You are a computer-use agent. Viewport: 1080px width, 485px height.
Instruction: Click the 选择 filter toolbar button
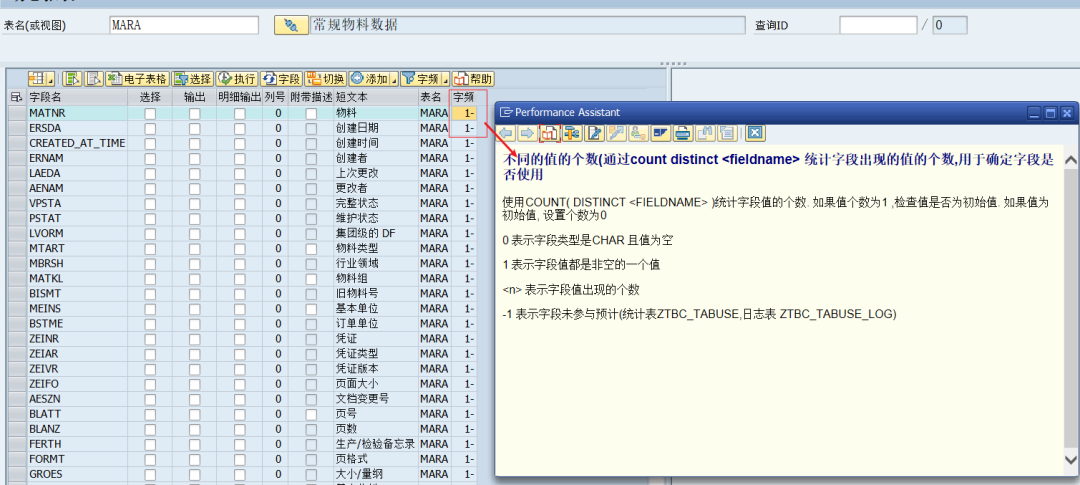[x=192, y=79]
